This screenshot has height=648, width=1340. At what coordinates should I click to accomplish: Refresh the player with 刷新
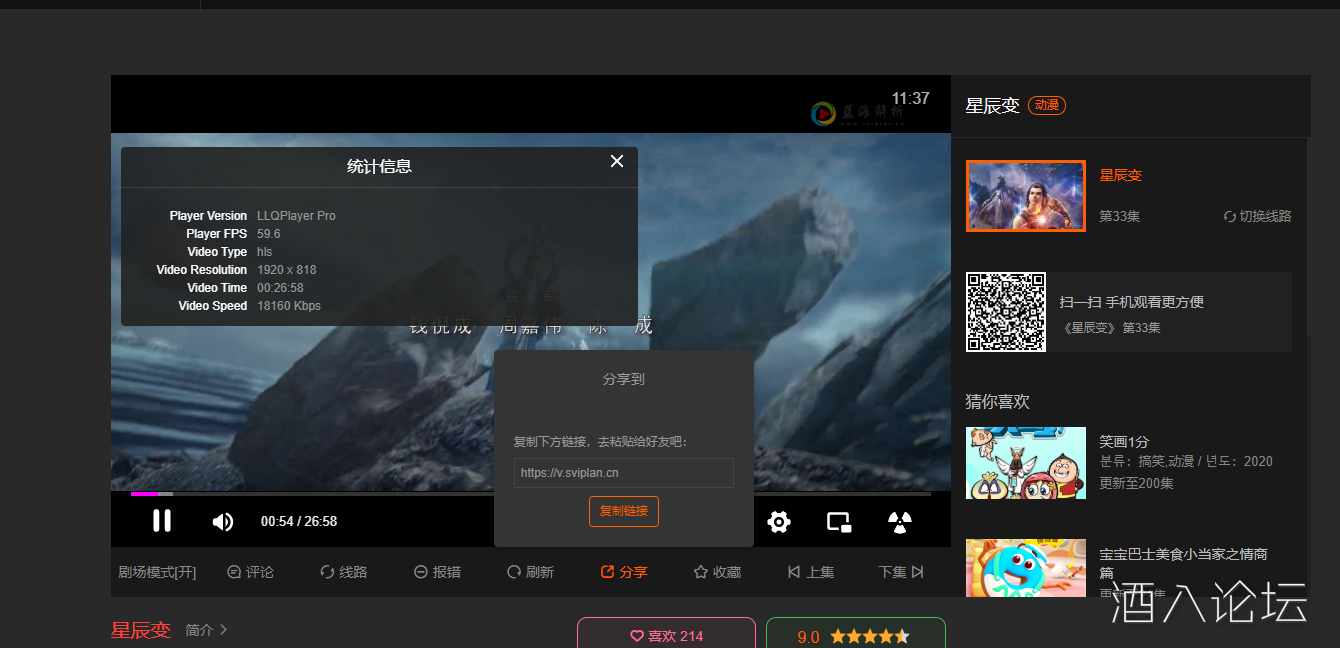530,572
